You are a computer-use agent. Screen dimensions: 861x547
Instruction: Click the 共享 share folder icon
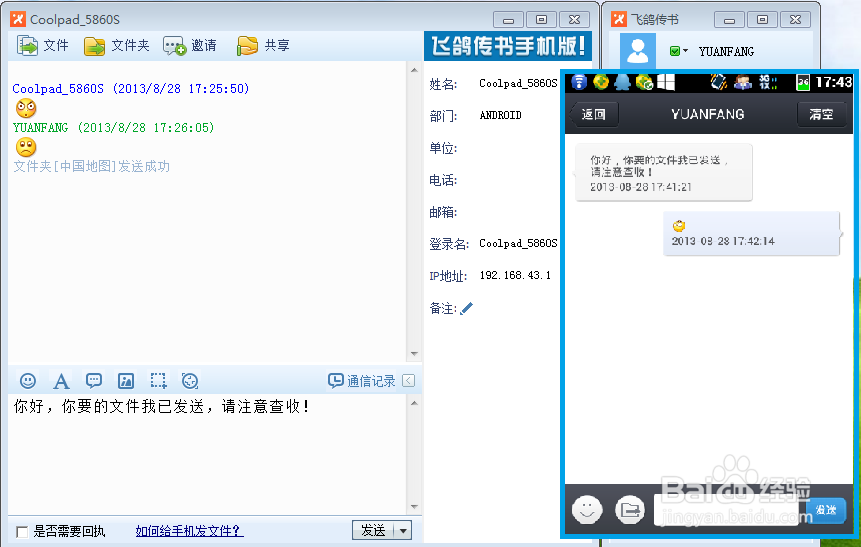pos(248,46)
